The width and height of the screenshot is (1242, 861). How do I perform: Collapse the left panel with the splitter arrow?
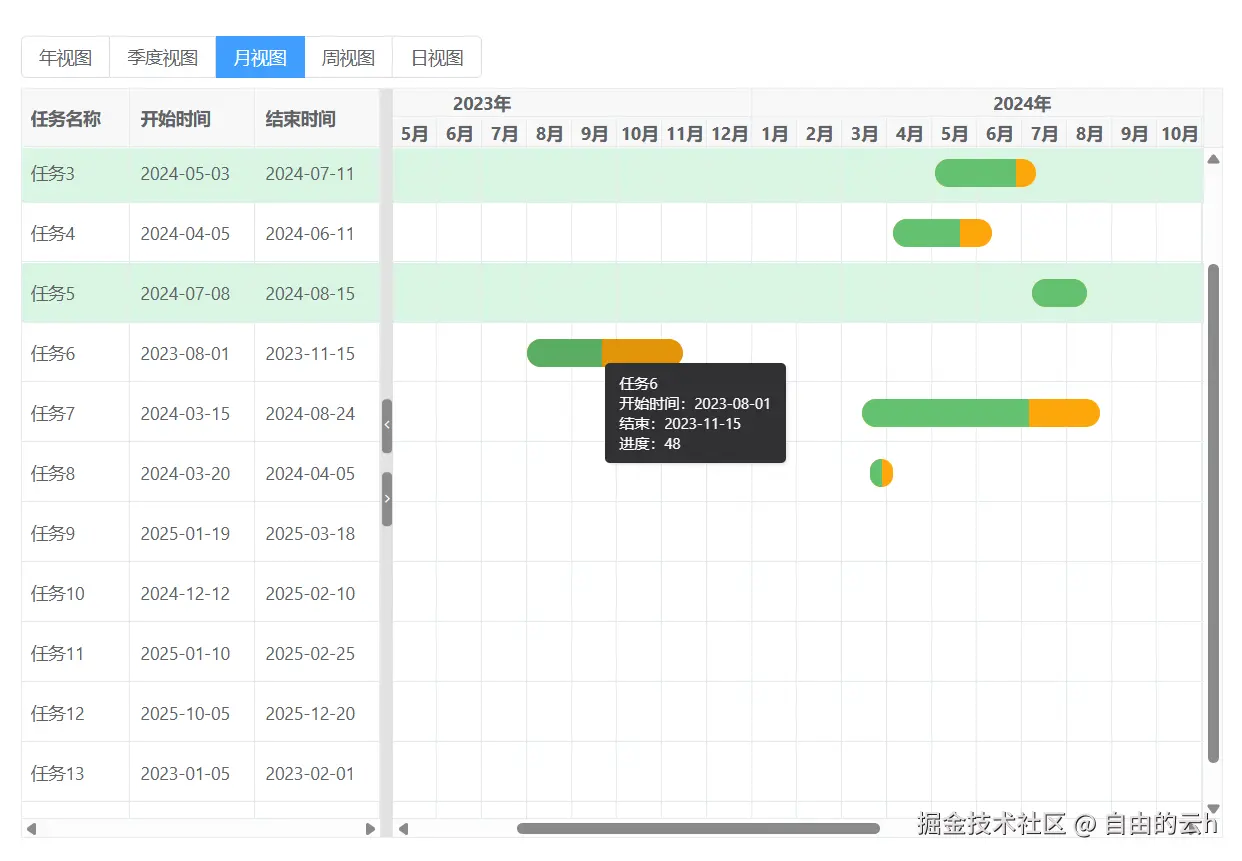coord(387,426)
